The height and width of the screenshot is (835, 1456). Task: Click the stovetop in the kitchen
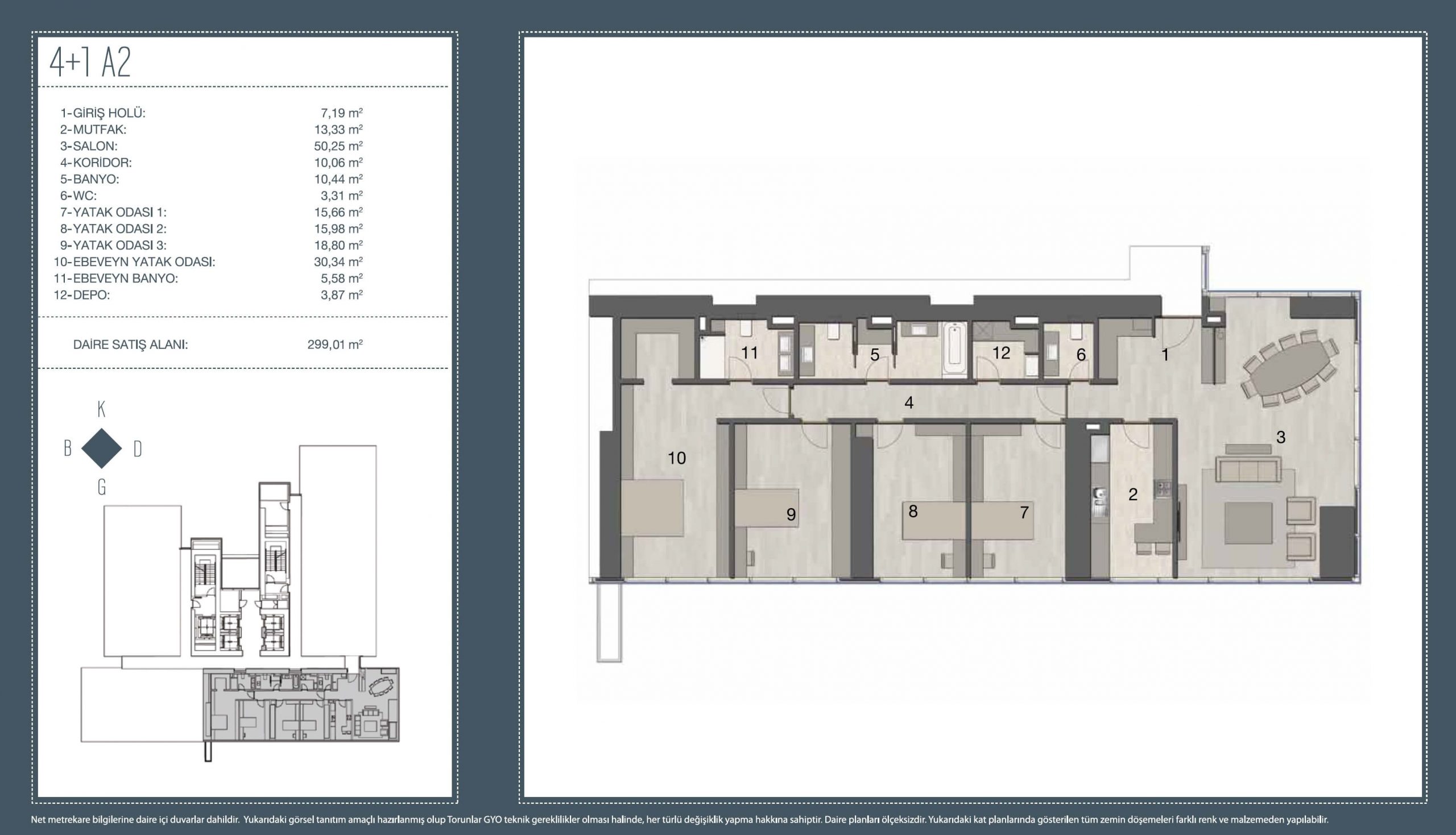click(1162, 489)
